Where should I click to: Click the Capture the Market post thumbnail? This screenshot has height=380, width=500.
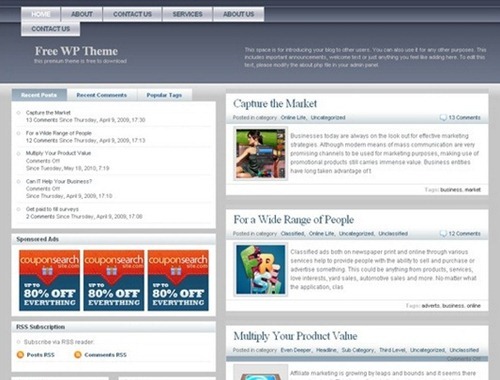(261, 154)
